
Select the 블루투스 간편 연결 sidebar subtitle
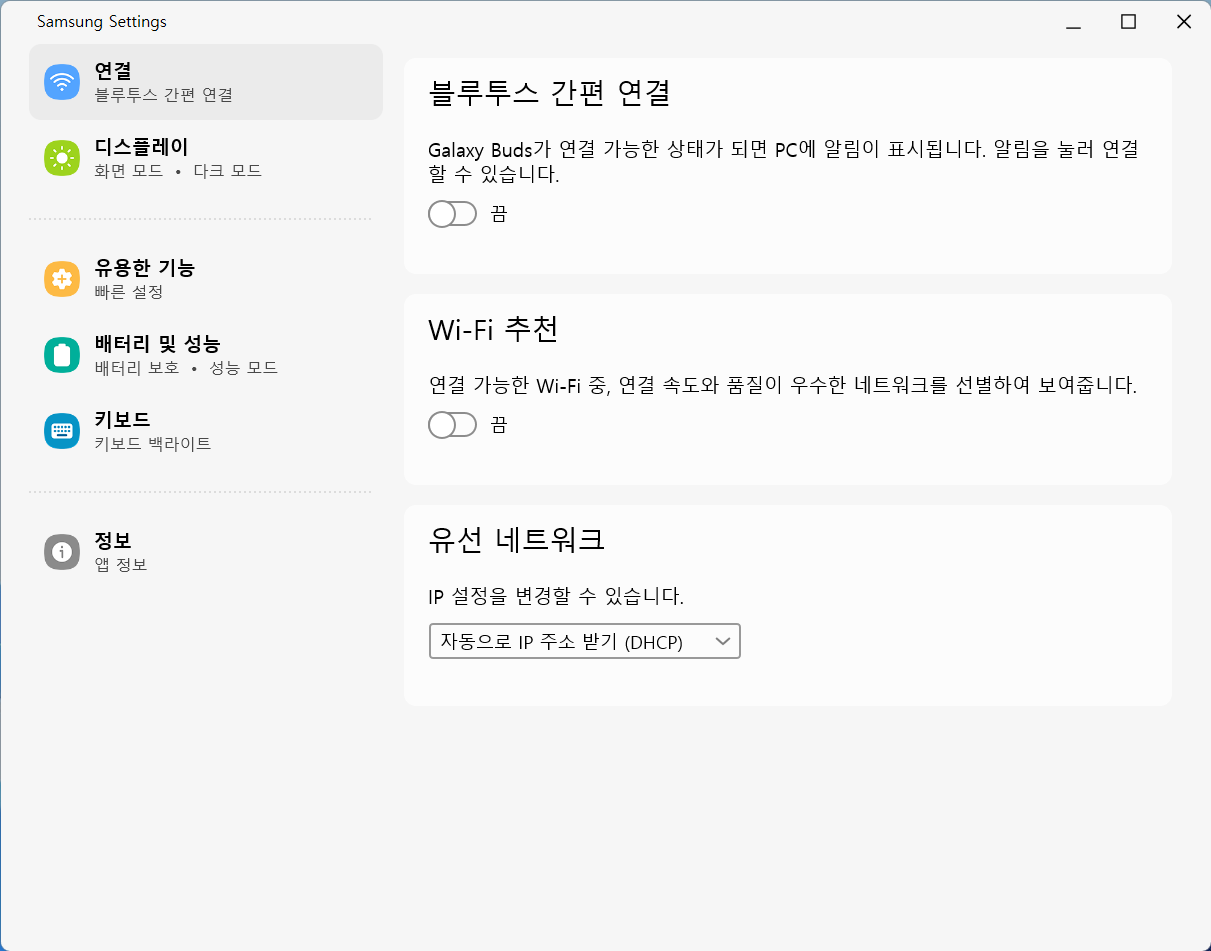click(x=163, y=95)
